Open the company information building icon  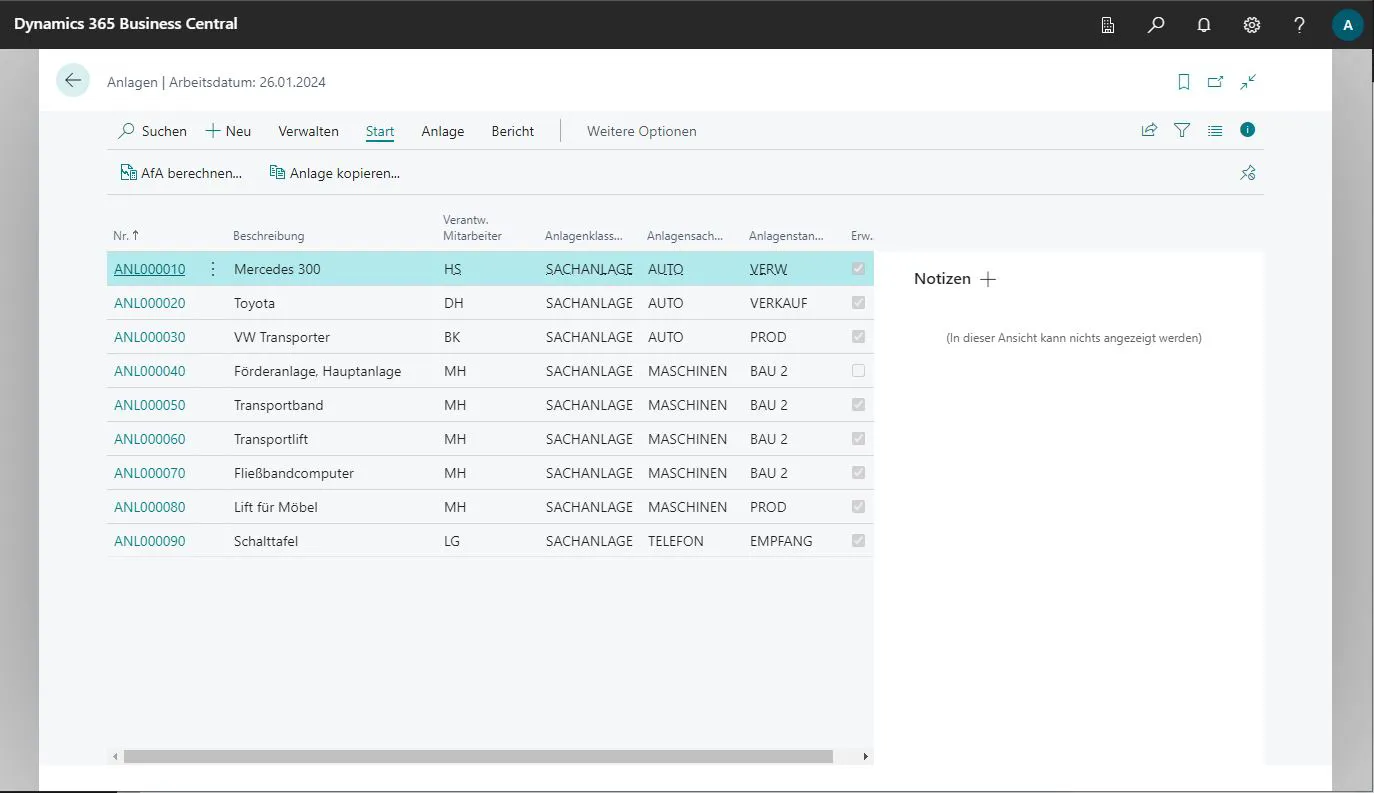[x=1108, y=25]
